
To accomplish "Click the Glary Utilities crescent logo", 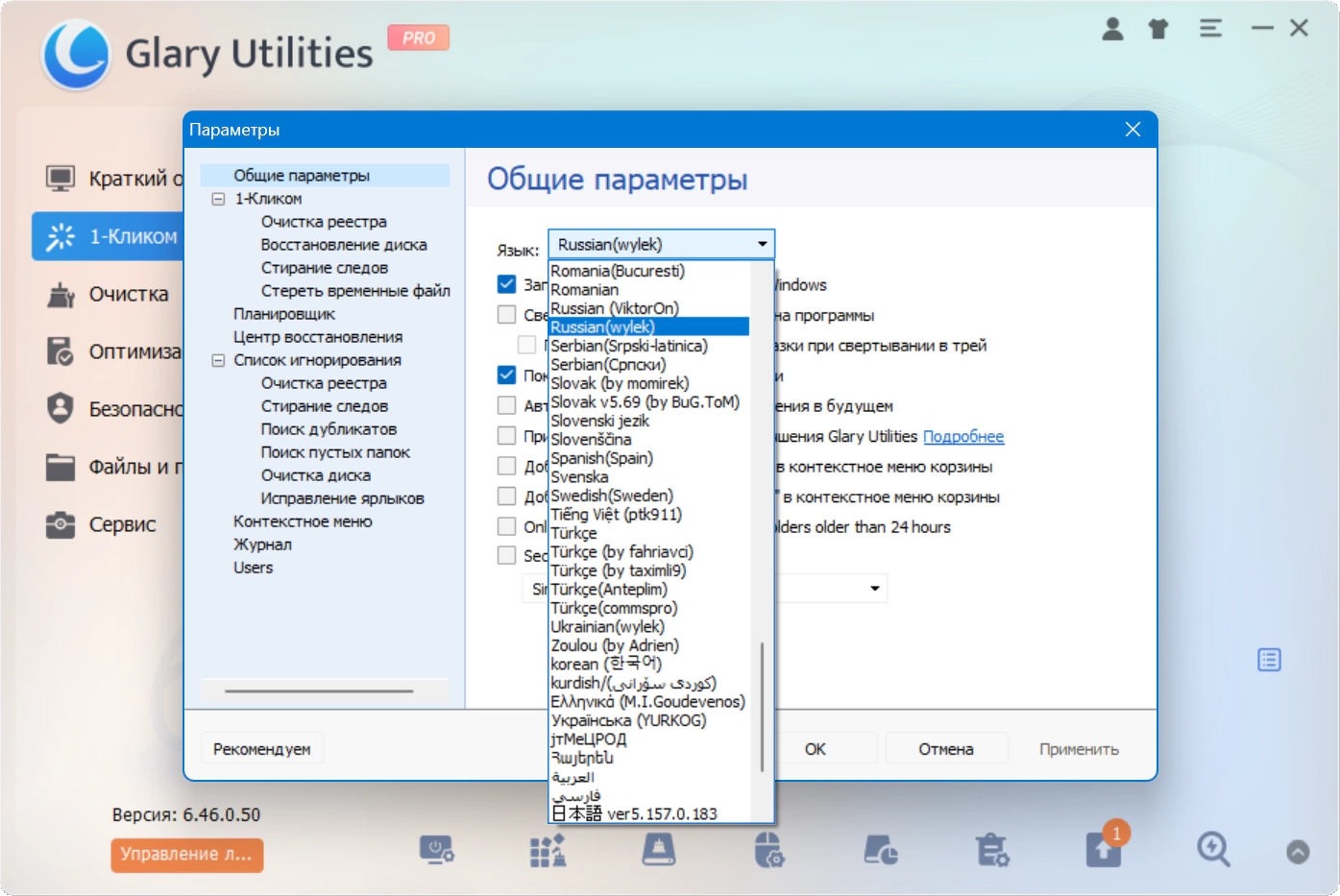I will point(77,55).
